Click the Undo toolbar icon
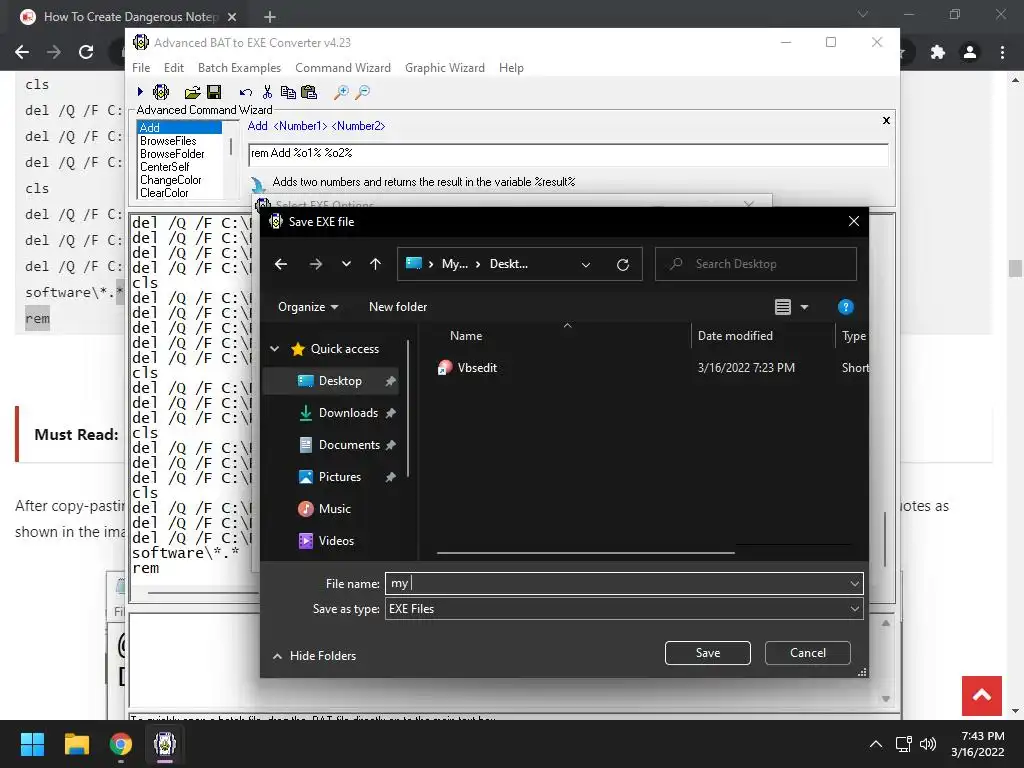1024x768 pixels. point(246,92)
